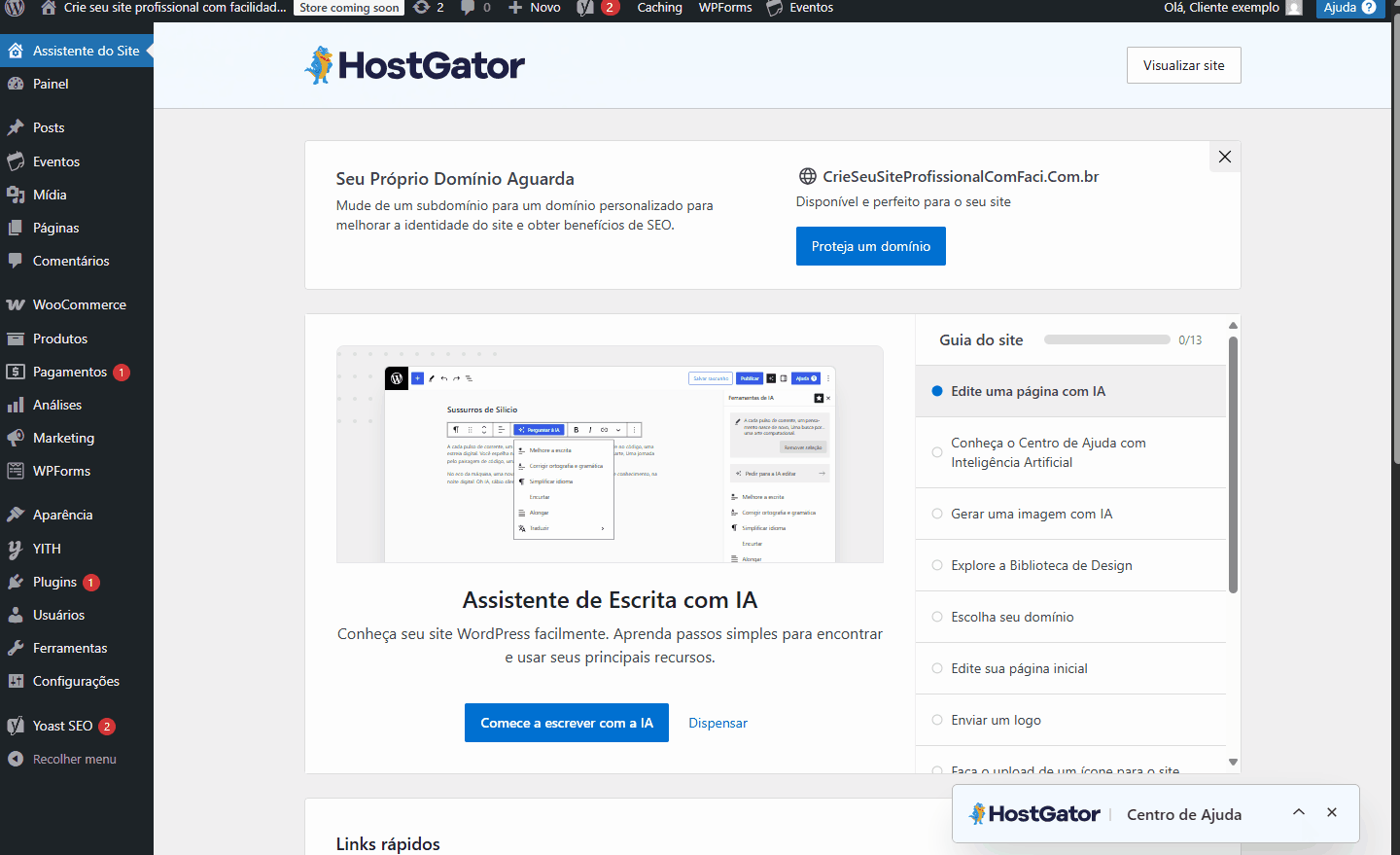Click the globe icon beside domain name
The image size is (1400, 855).
(807, 176)
